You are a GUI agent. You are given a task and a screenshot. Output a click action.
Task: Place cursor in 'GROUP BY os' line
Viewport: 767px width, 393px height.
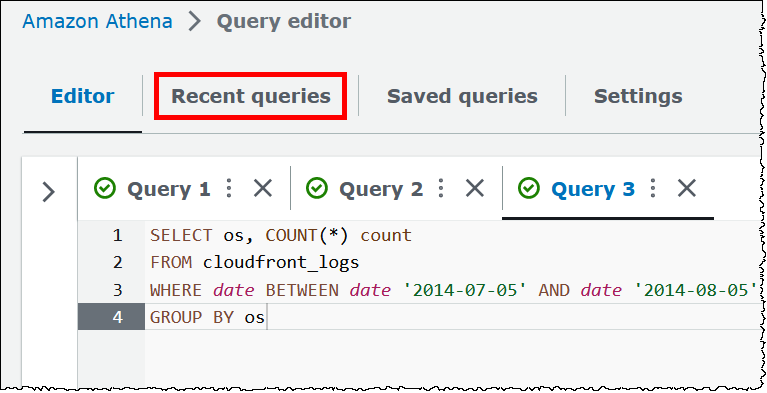207,317
